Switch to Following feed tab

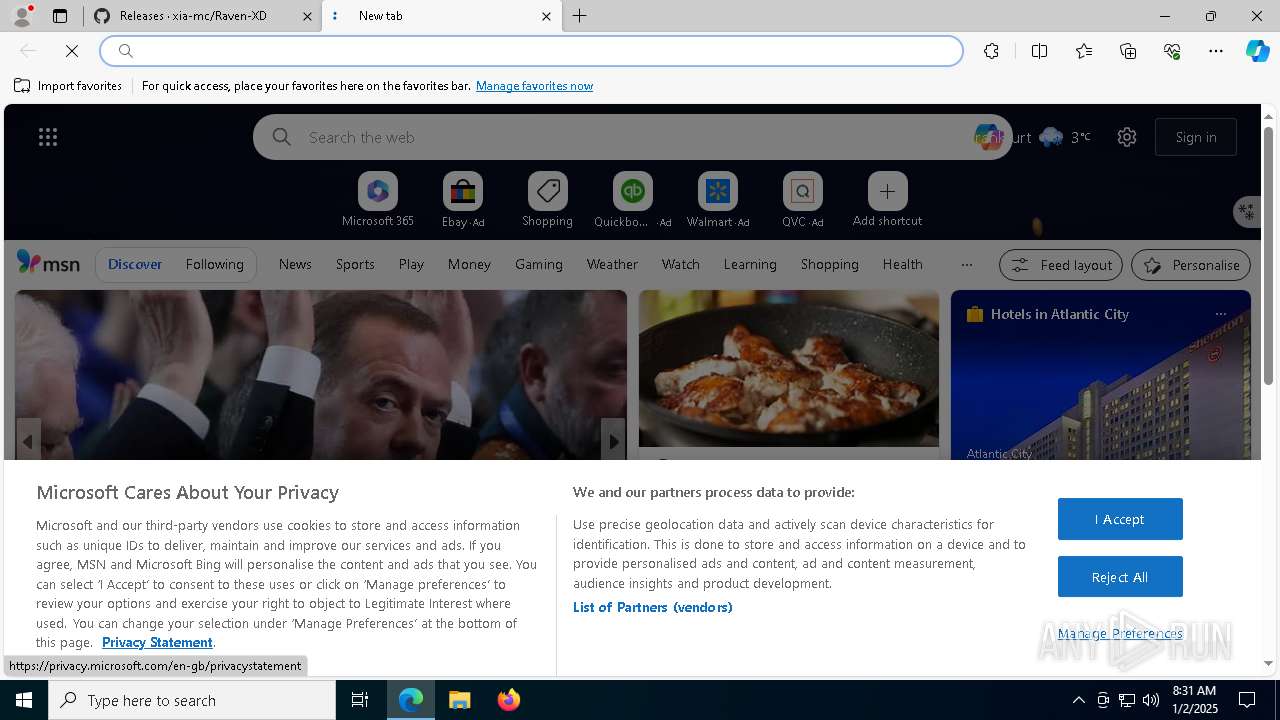214,264
